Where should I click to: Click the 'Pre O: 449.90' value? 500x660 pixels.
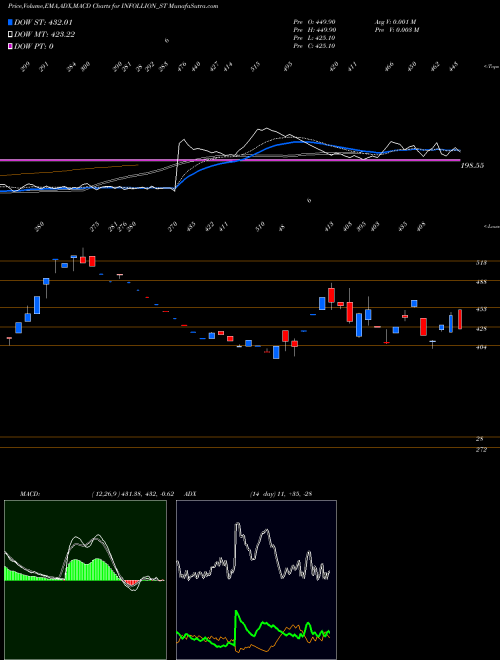[314, 22]
